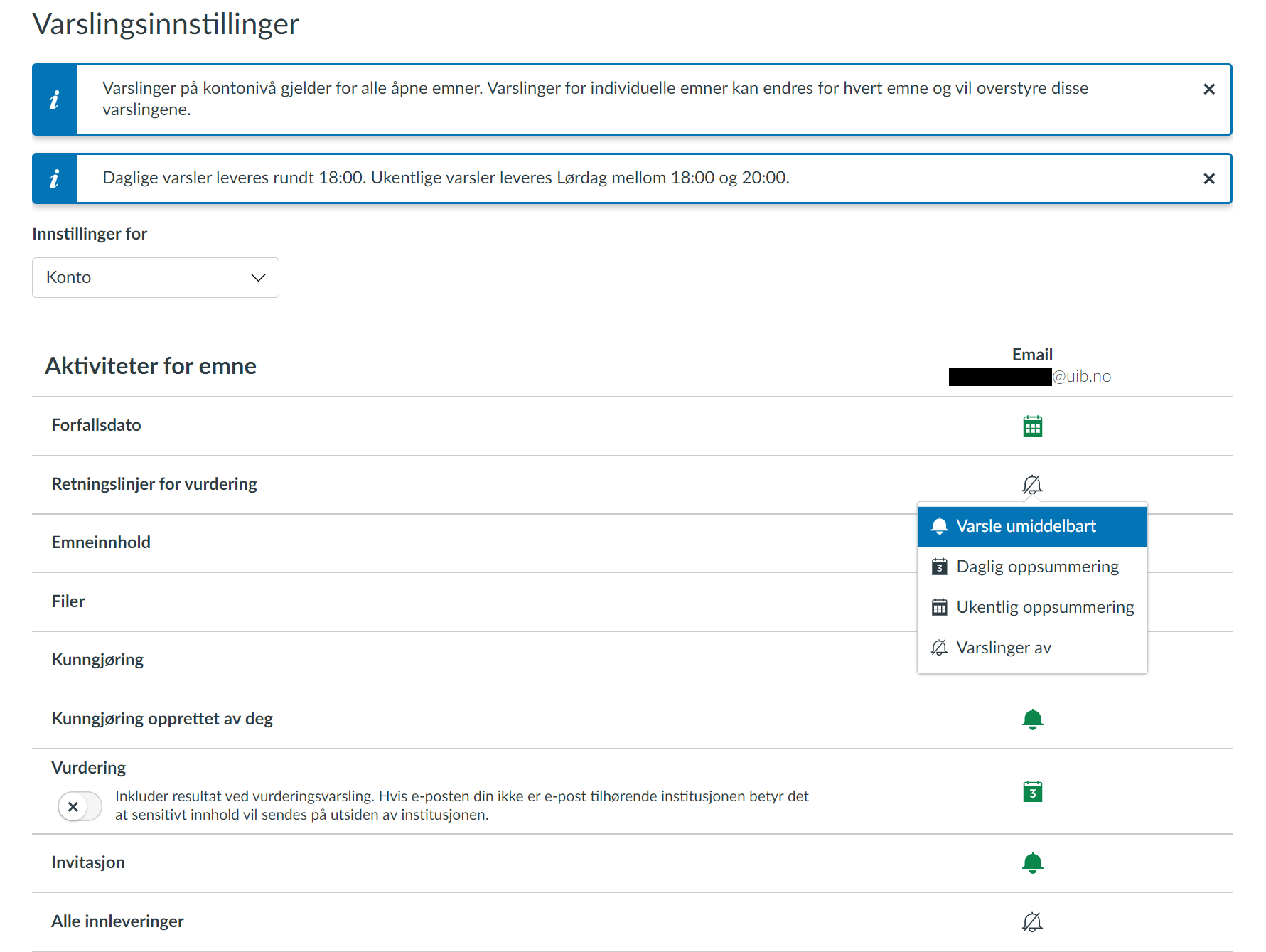Close the Daglige varsler delivery time banner

(x=1208, y=178)
